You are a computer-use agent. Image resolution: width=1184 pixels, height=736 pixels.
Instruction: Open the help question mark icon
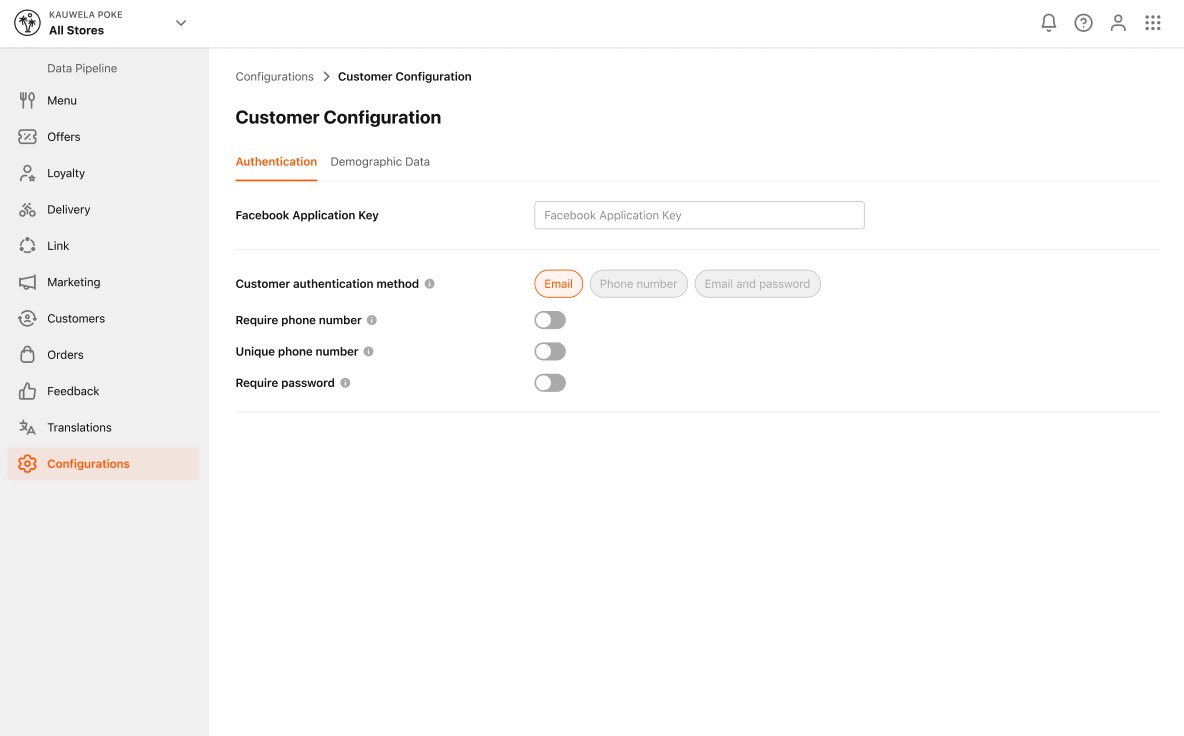pyautogui.click(x=1083, y=21)
